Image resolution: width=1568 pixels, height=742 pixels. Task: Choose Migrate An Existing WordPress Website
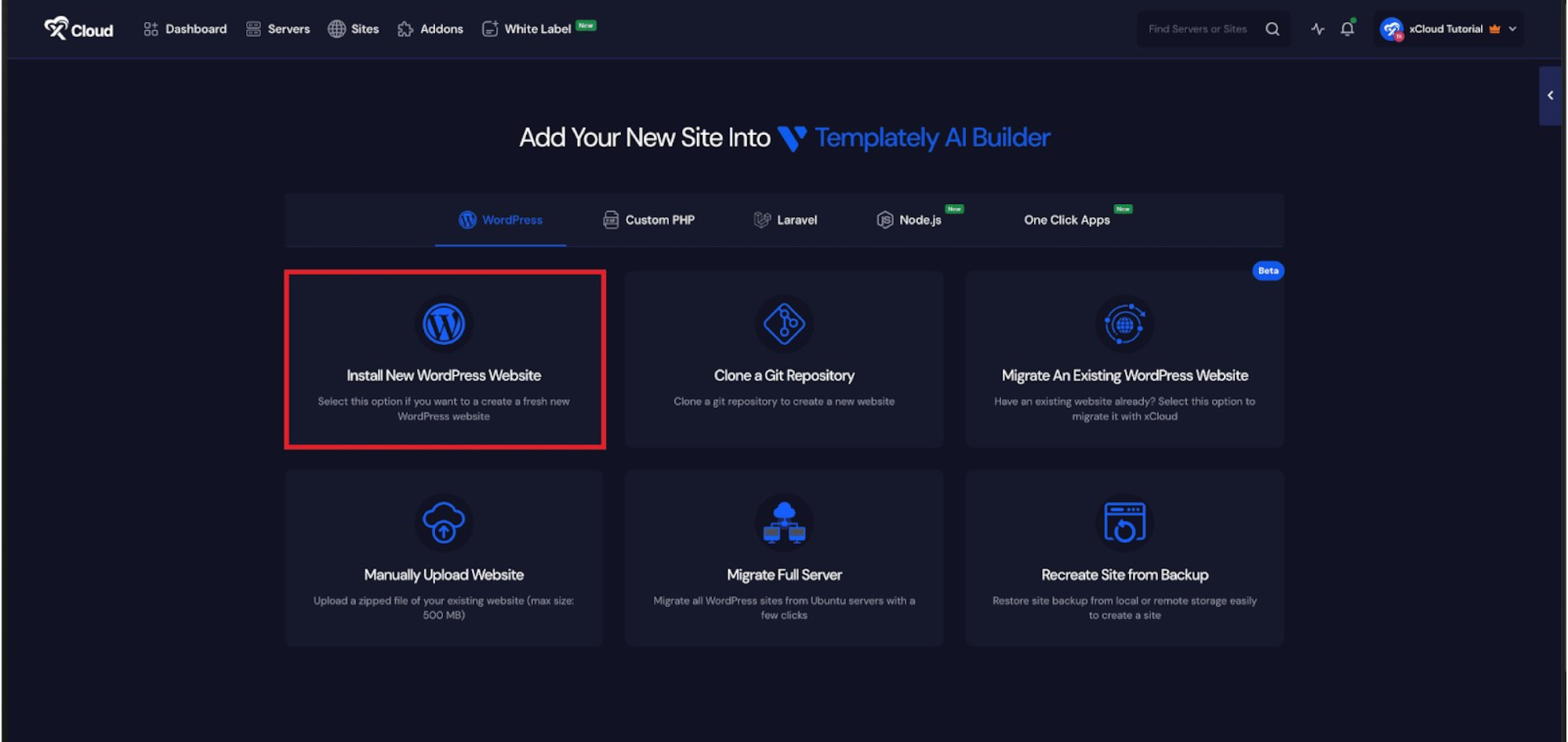tap(1124, 376)
